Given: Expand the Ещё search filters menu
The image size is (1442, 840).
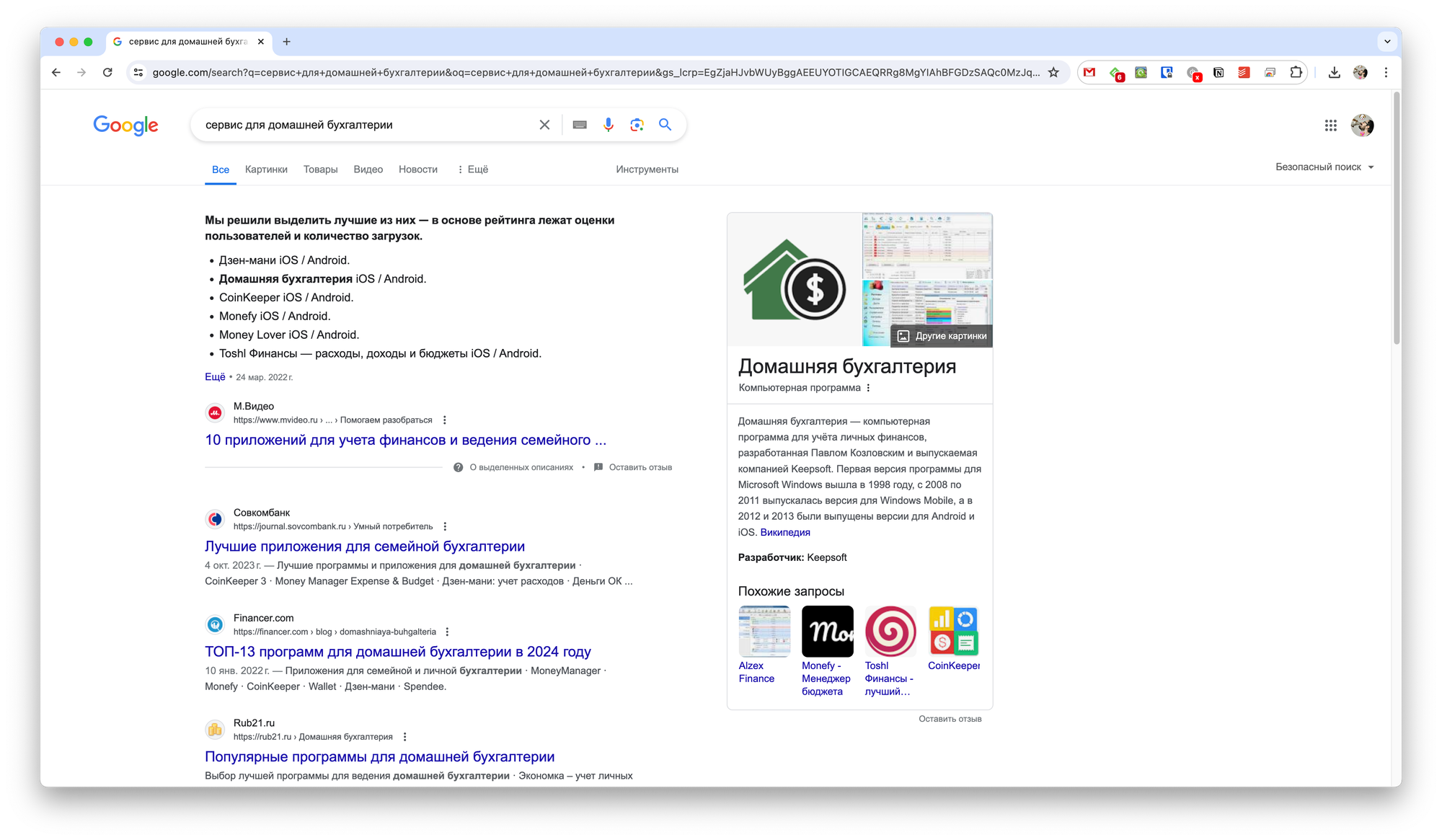Looking at the screenshot, I should point(473,169).
